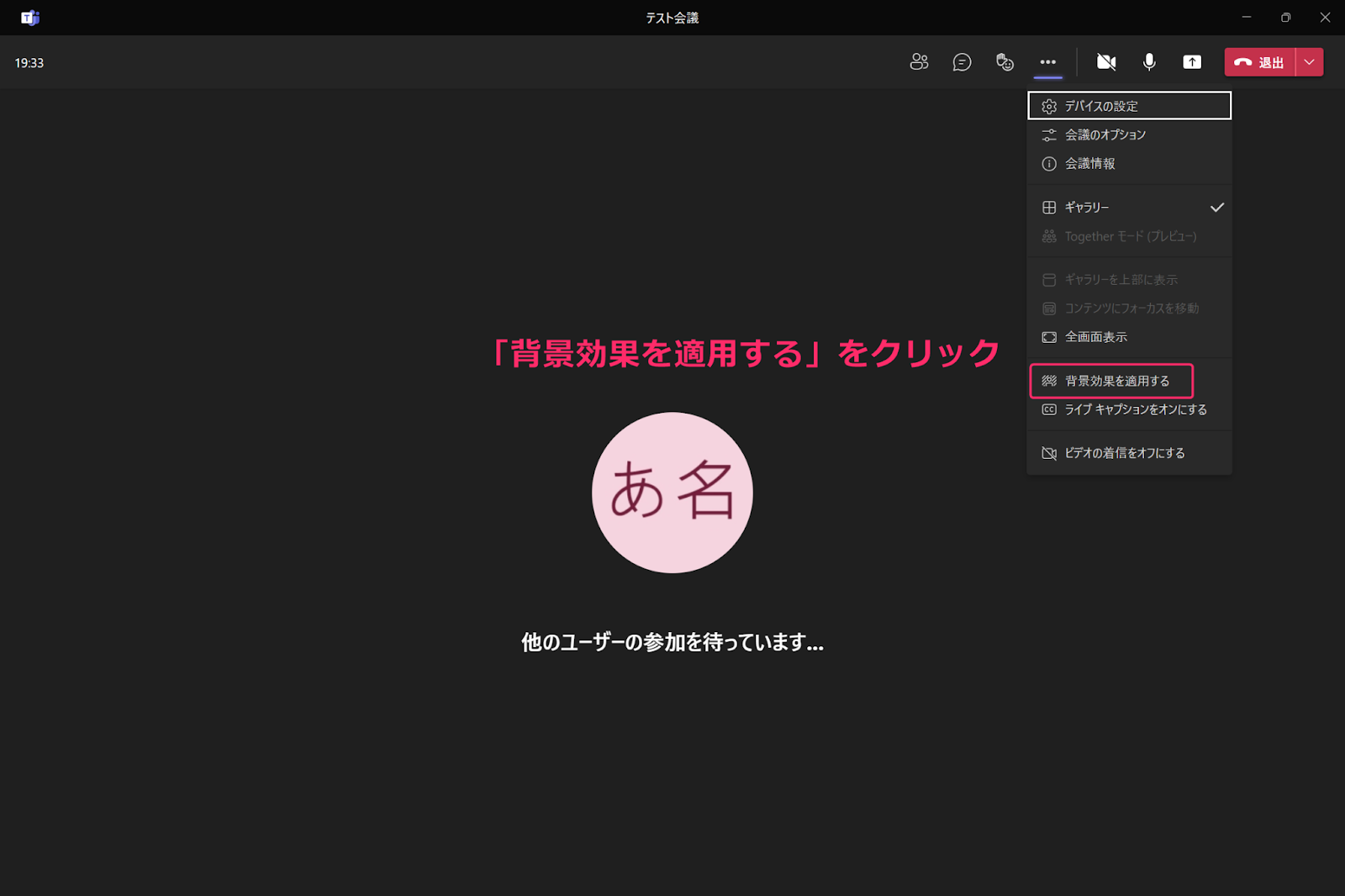This screenshot has width=1345, height=896.
Task: Select ビデオの着信をオフにする menu entry
Action: (1129, 453)
